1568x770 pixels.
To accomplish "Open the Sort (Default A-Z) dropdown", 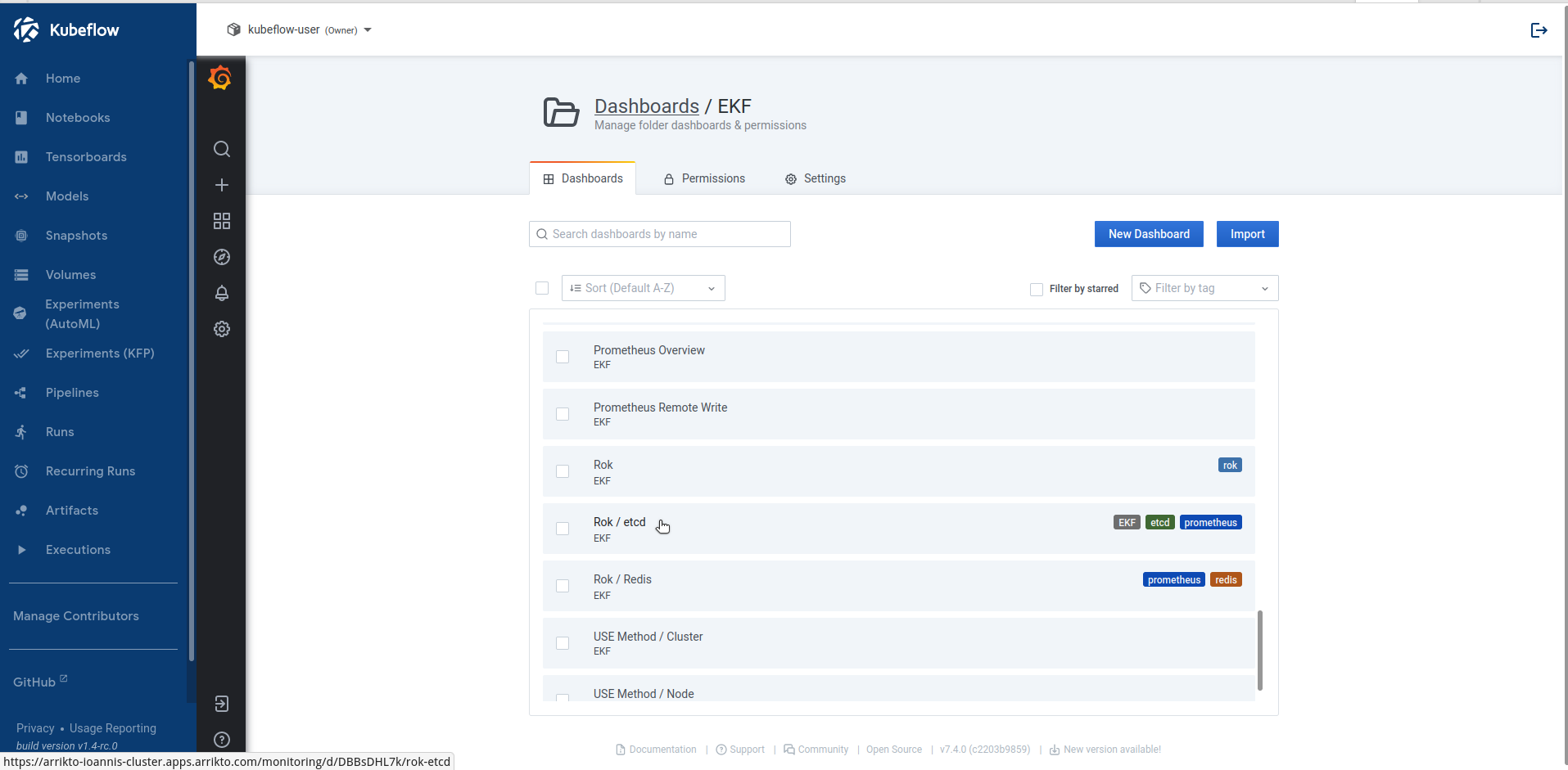I will coord(644,288).
